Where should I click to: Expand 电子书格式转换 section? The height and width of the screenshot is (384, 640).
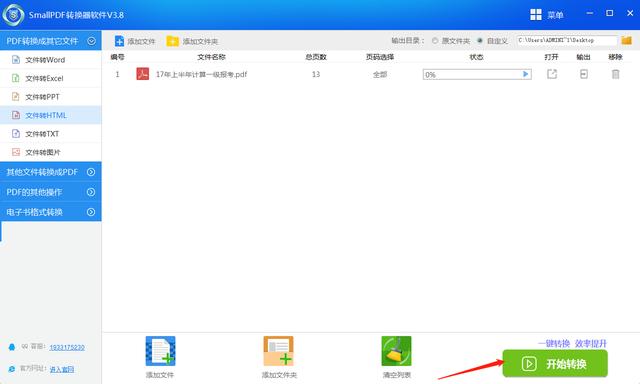tap(51, 212)
